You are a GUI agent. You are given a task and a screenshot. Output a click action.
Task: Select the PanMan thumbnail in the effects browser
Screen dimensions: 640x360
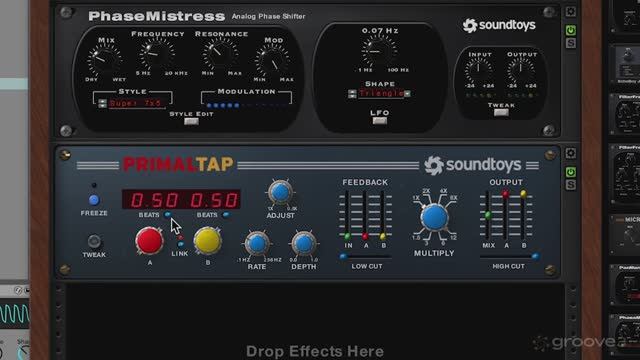click(625, 284)
